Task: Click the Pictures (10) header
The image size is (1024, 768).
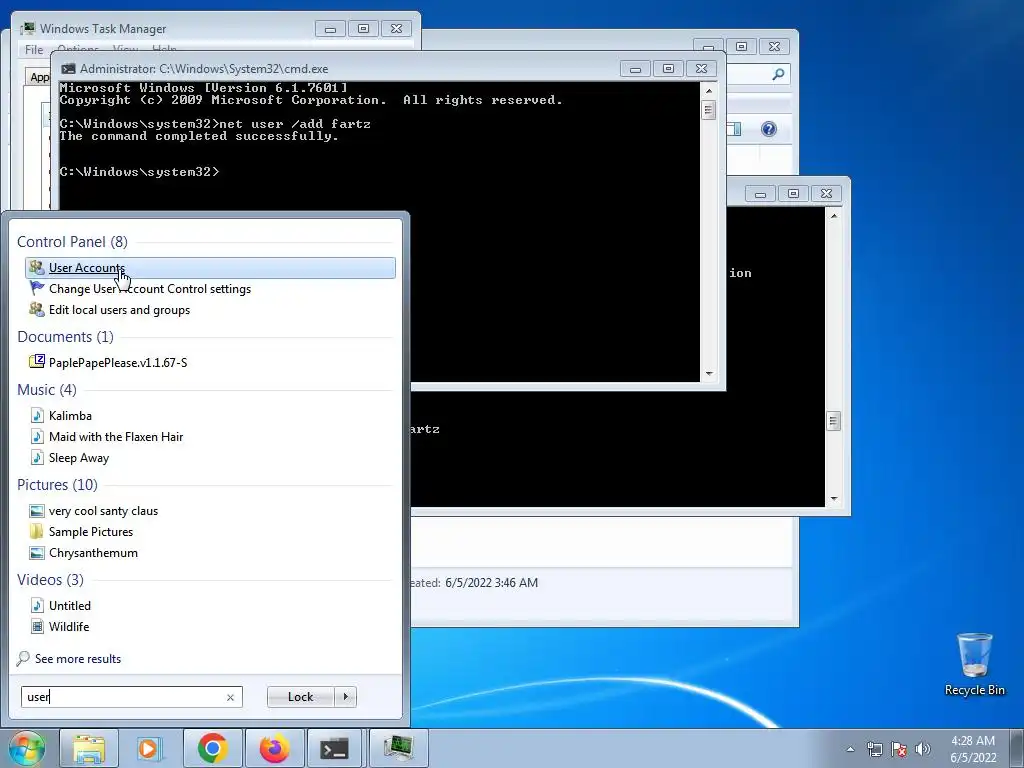Action: pyautogui.click(x=57, y=485)
